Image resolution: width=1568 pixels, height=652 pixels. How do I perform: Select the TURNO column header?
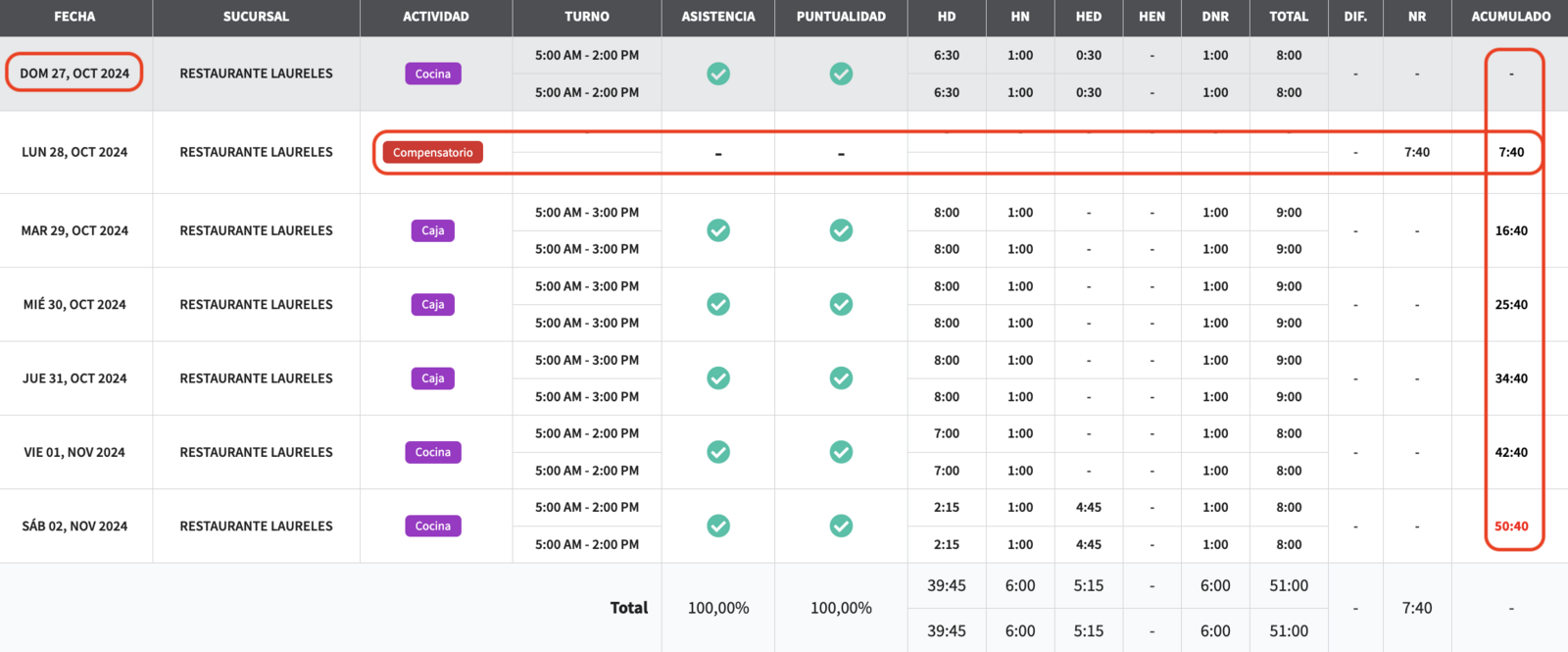(586, 17)
